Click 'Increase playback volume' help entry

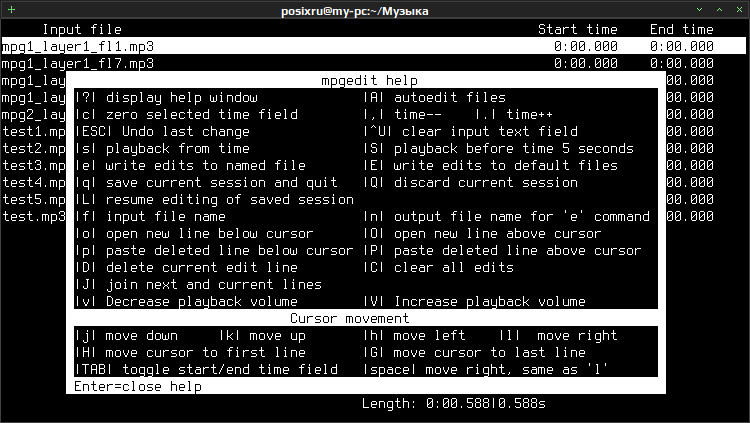click(x=474, y=301)
